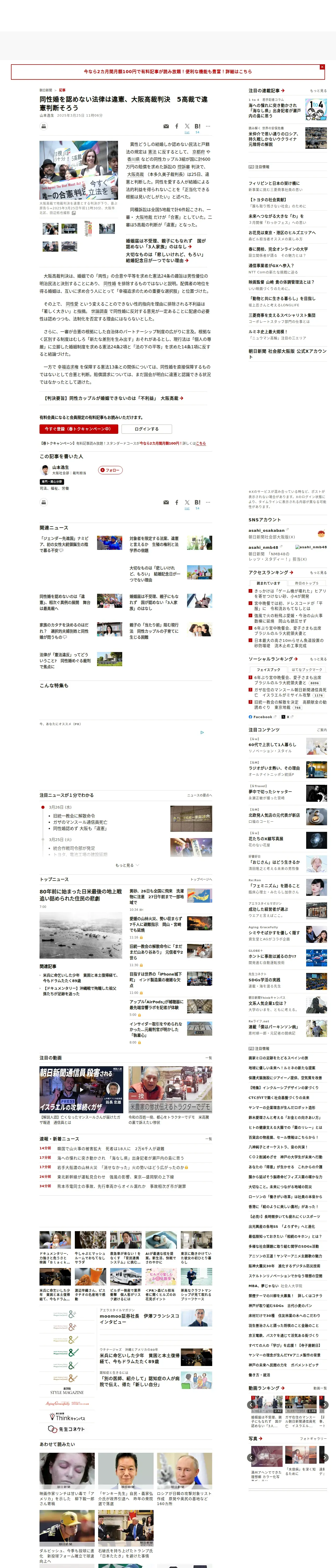Open 一覧 link beside 注目の動画
The image size is (336, 1568).
tap(209, 1058)
